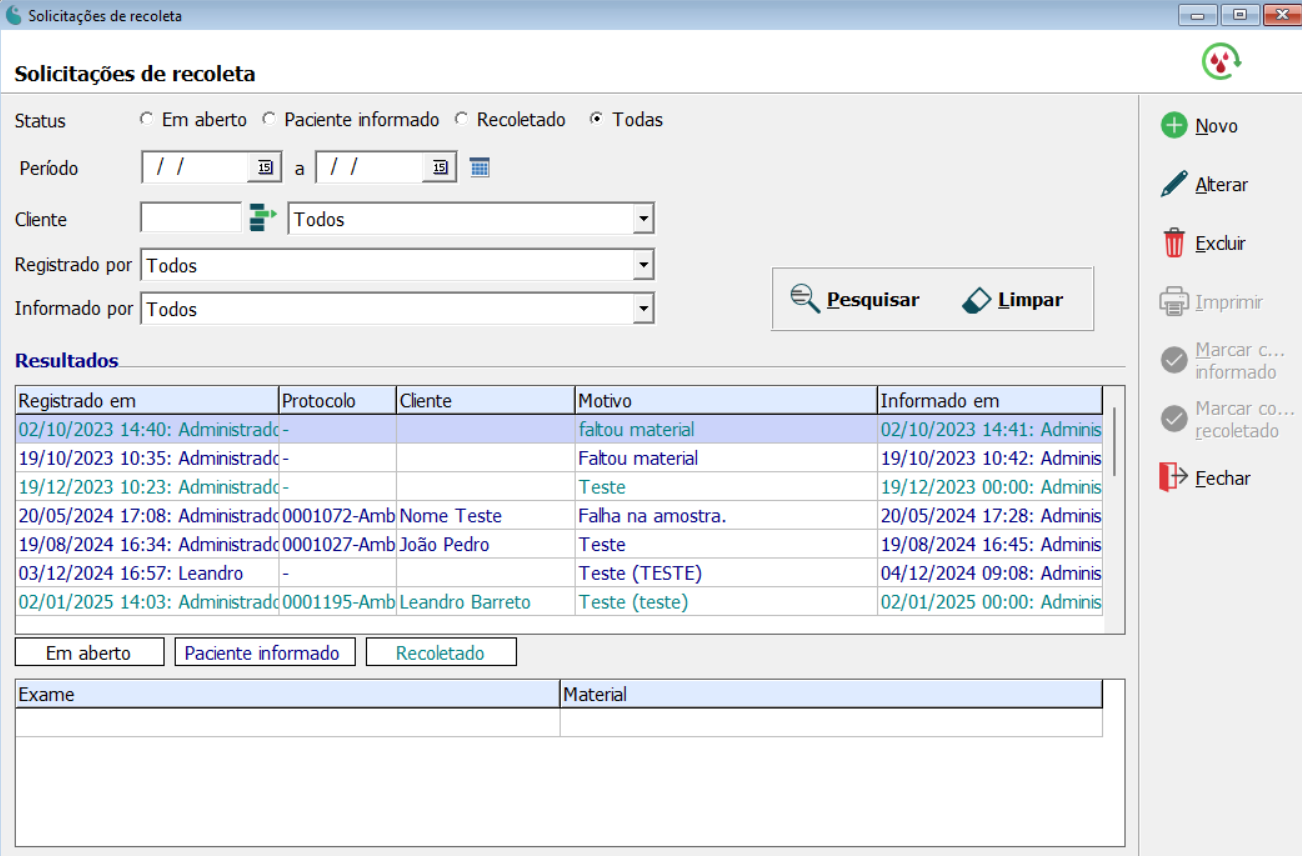Click the Excluir button label
Image resolution: width=1302 pixels, height=856 pixels.
(x=1221, y=243)
